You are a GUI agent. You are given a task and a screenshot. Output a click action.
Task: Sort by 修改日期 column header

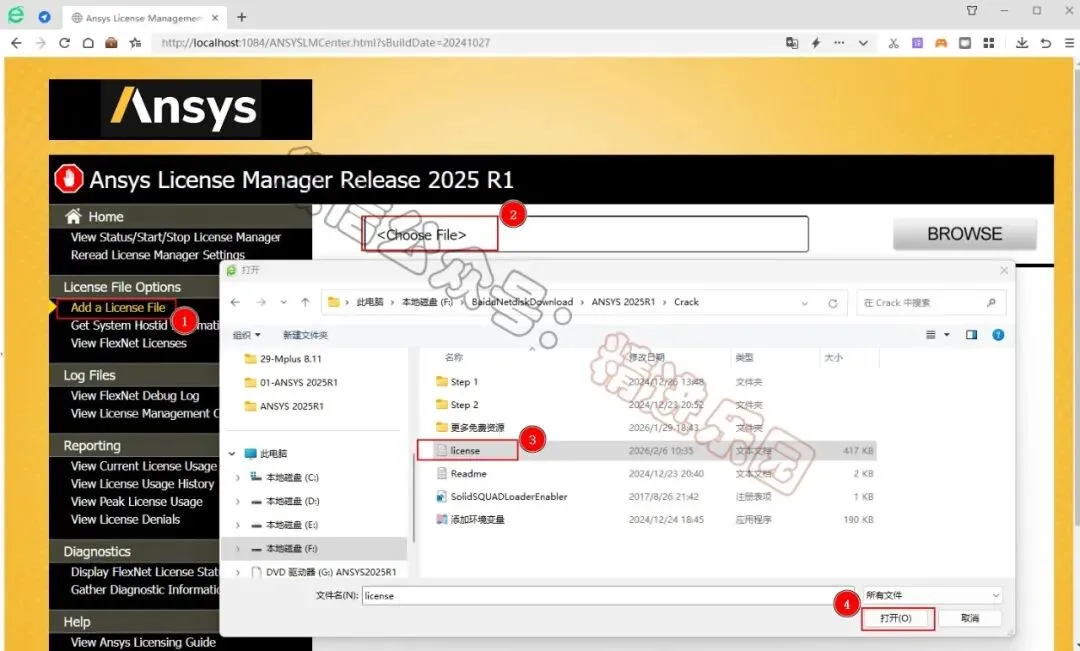click(x=647, y=357)
